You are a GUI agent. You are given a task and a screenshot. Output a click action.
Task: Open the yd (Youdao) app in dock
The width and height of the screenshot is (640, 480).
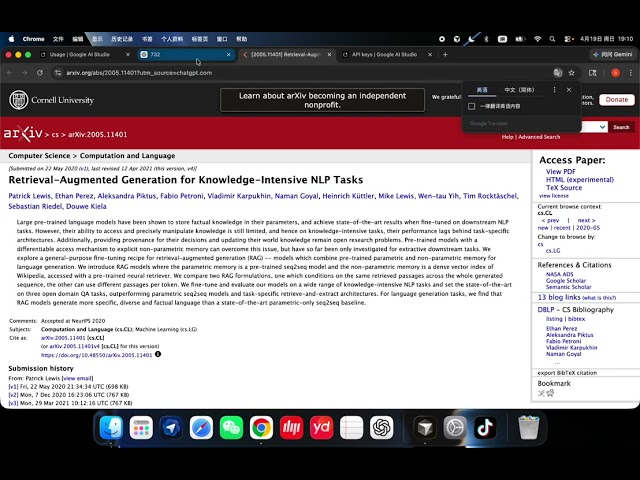pos(321,428)
